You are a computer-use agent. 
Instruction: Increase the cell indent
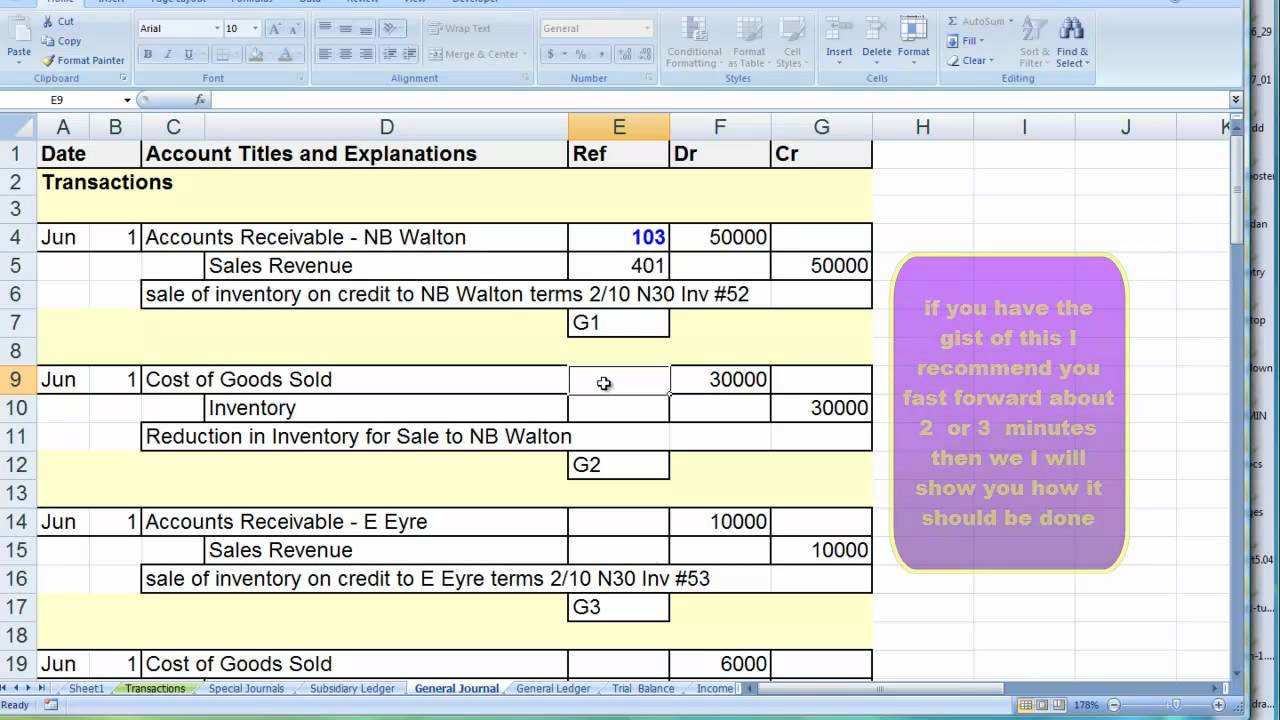click(x=408, y=55)
